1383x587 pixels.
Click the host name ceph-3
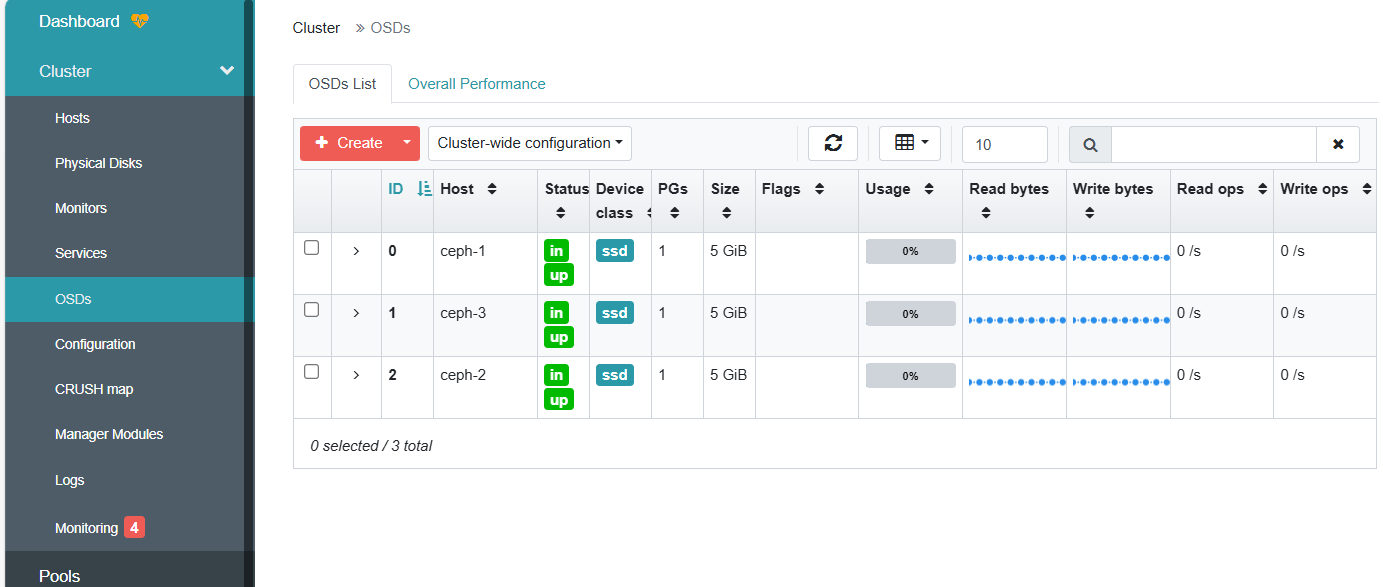(x=463, y=313)
